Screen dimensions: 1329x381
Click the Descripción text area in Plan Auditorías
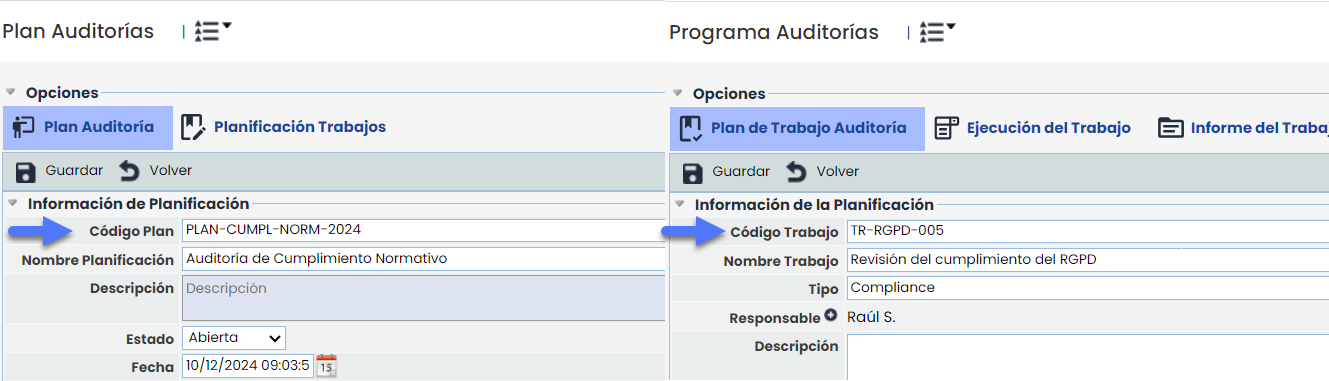click(x=423, y=298)
